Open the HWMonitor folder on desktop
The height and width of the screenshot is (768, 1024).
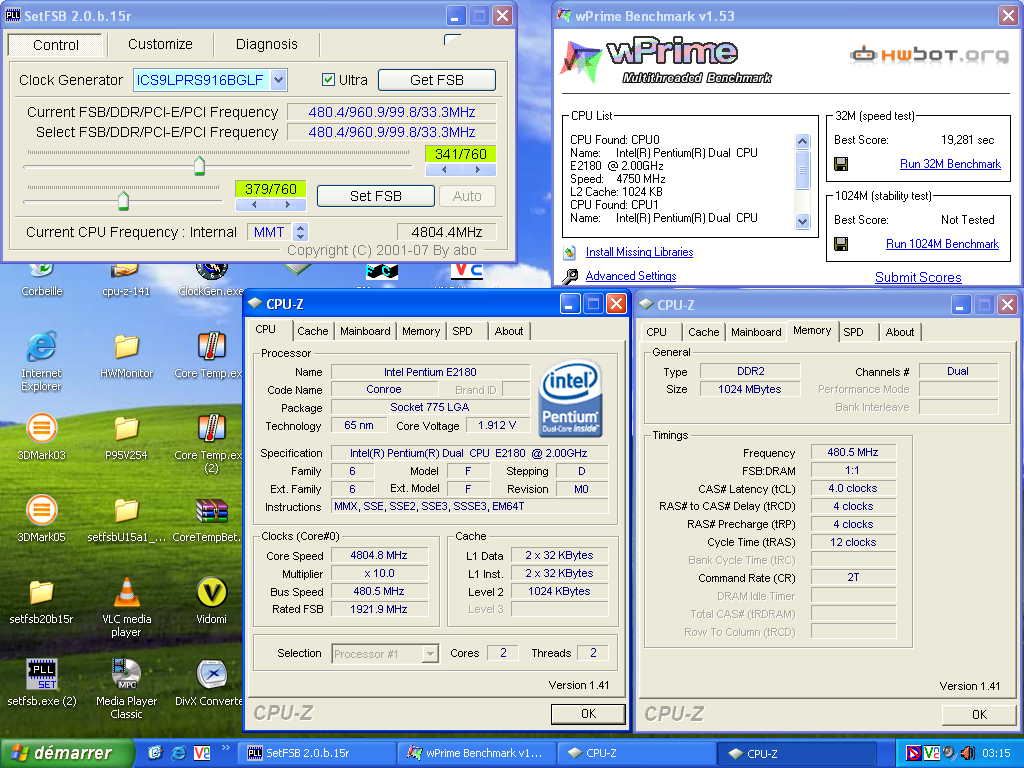(126, 347)
